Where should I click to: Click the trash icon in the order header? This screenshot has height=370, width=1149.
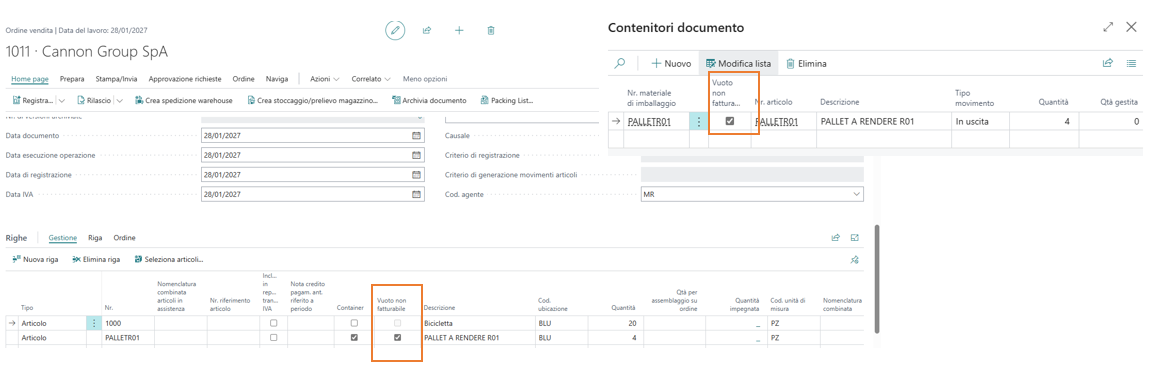click(491, 31)
